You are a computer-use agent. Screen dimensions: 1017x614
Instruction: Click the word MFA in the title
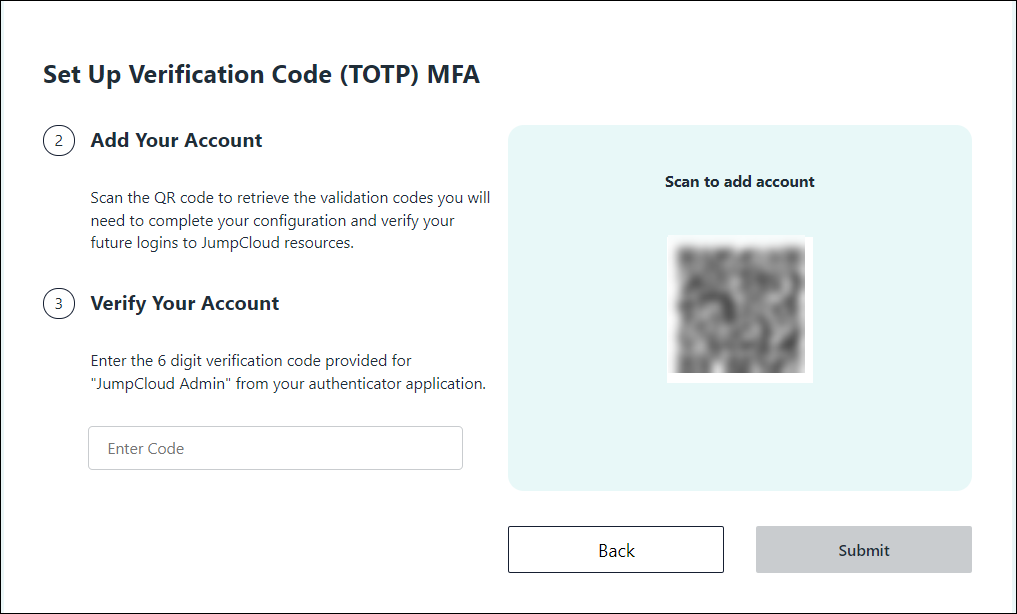(453, 75)
